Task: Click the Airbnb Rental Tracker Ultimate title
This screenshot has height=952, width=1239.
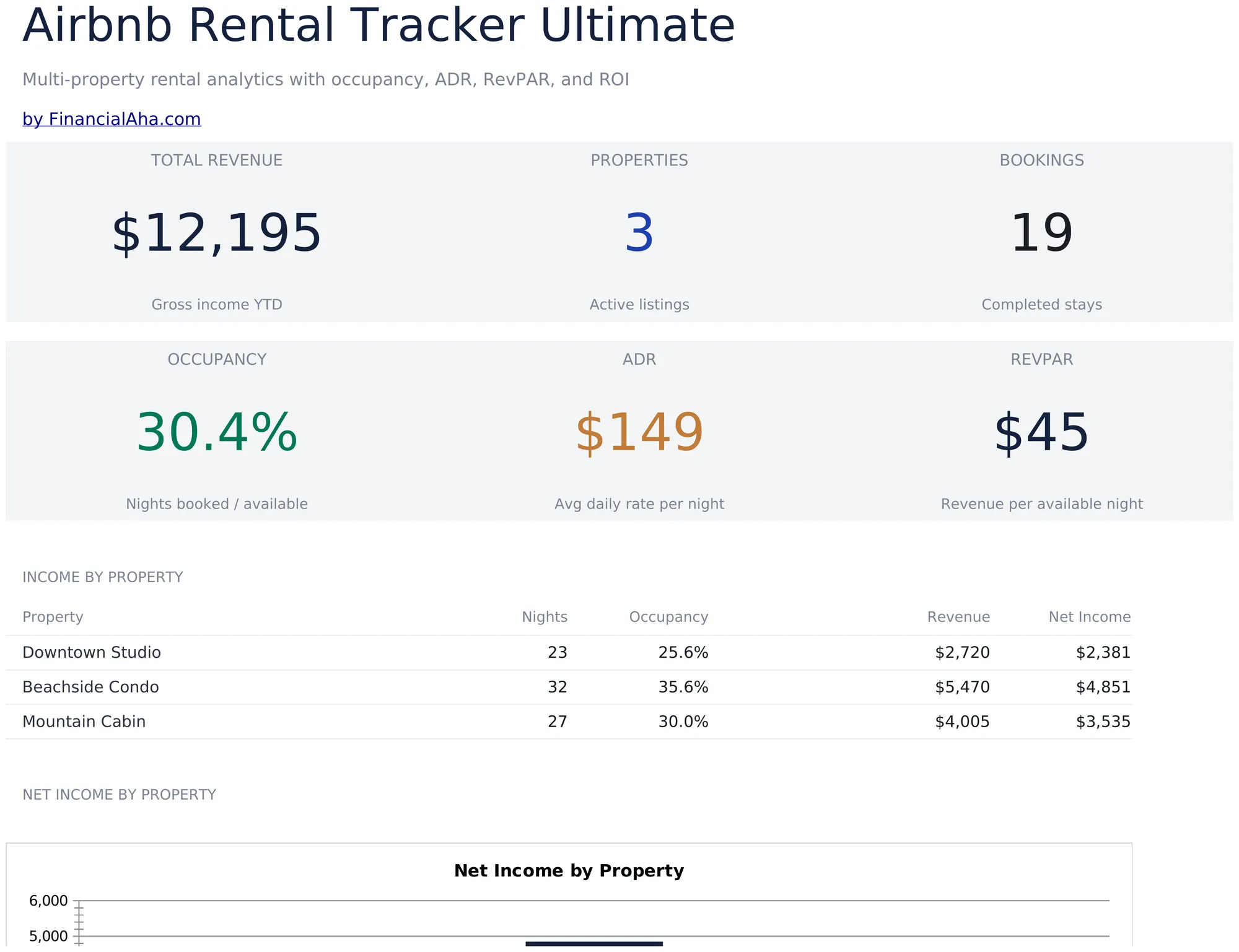Action: [x=379, y=26]
